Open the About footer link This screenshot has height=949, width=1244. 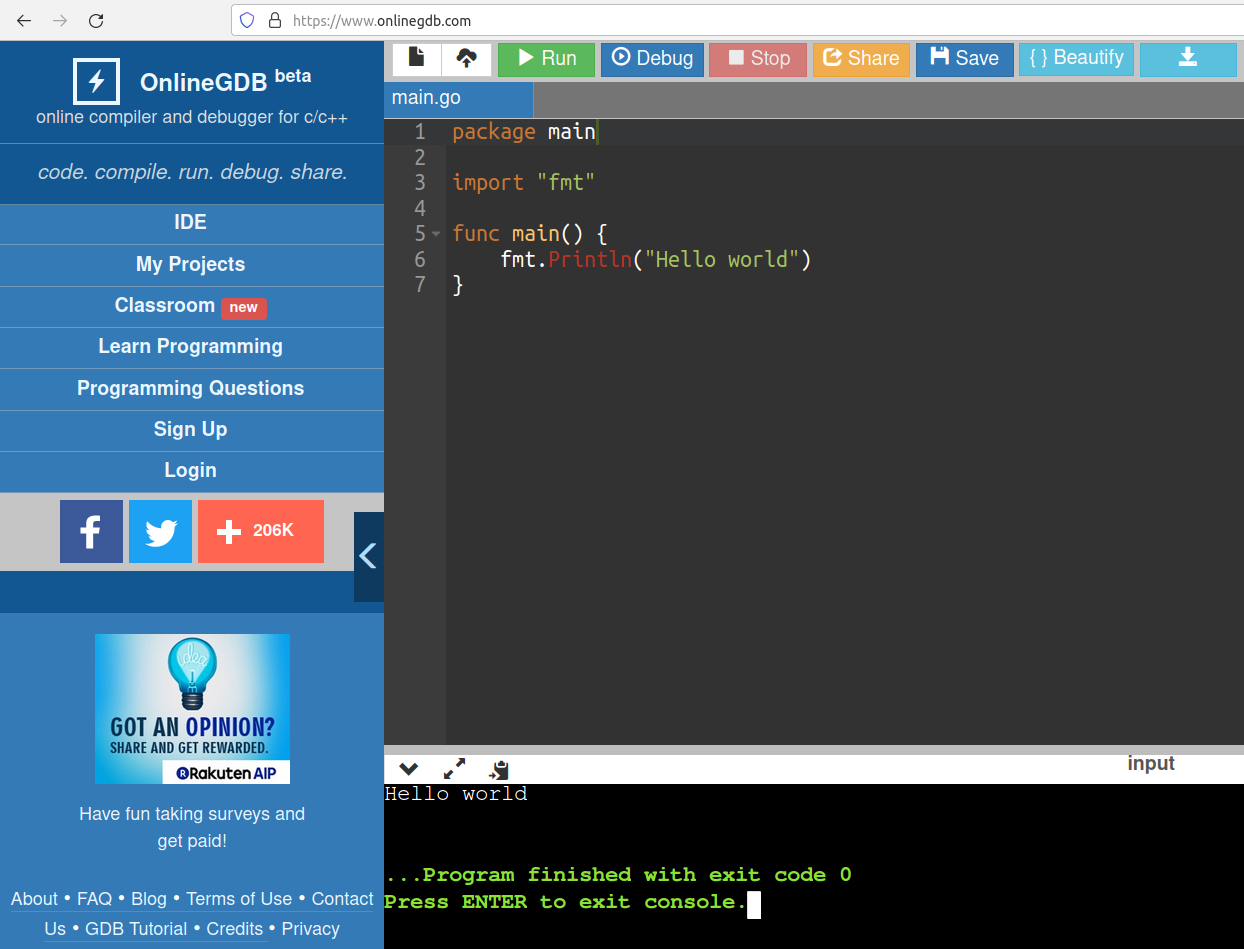click(x=34, y=899)
